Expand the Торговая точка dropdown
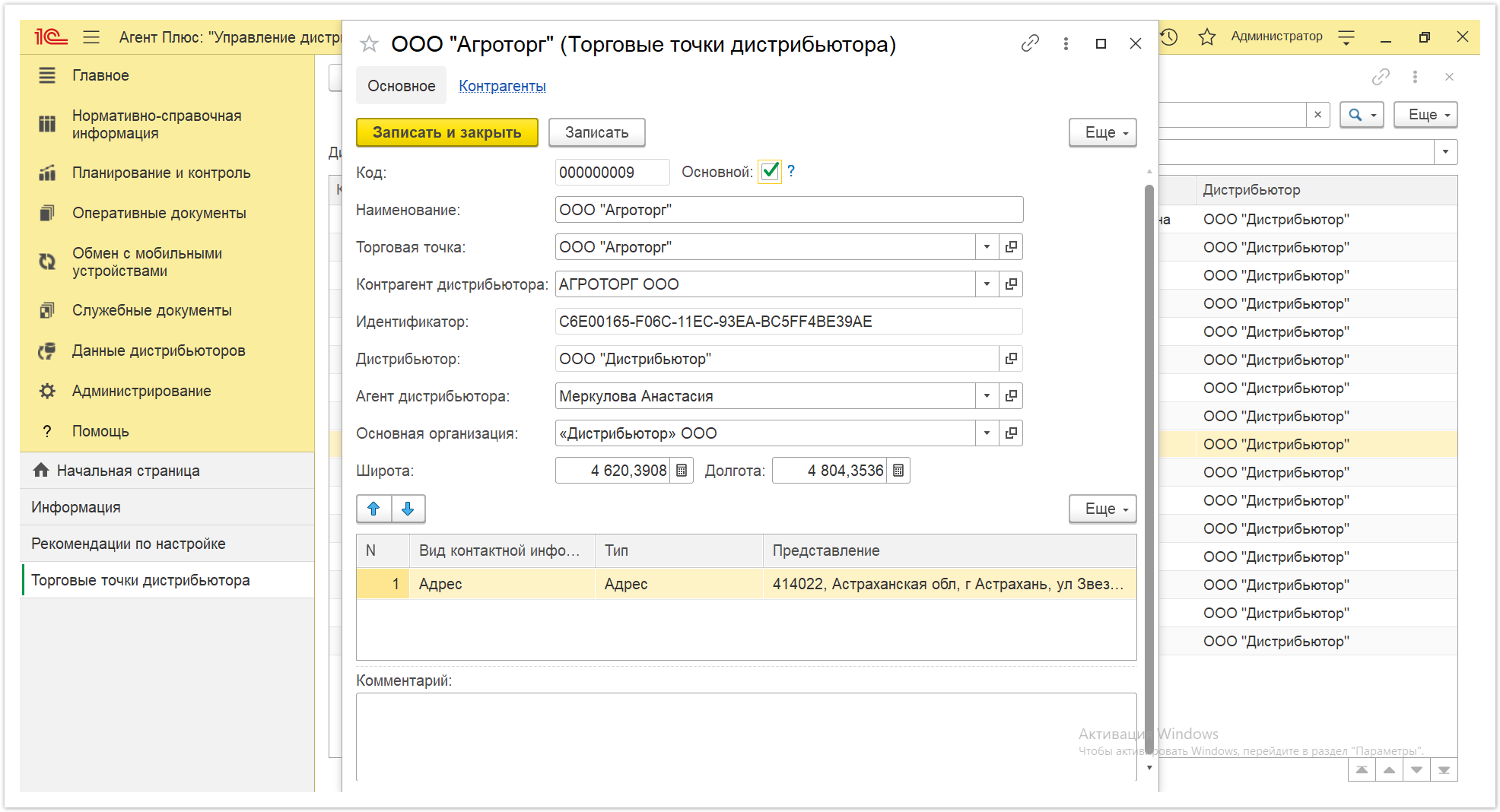 [987, 246]
